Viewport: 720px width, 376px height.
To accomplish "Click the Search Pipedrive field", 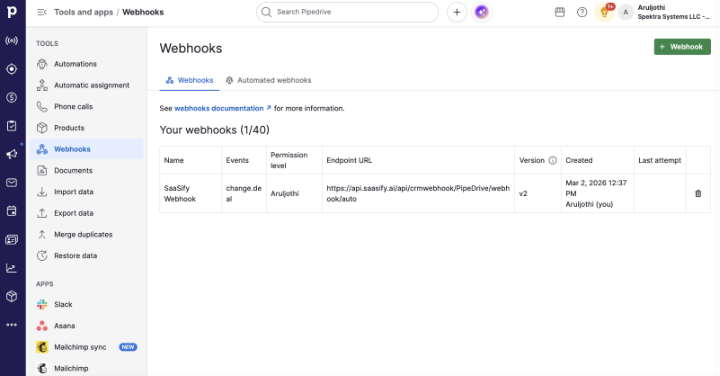I will 348,12.
